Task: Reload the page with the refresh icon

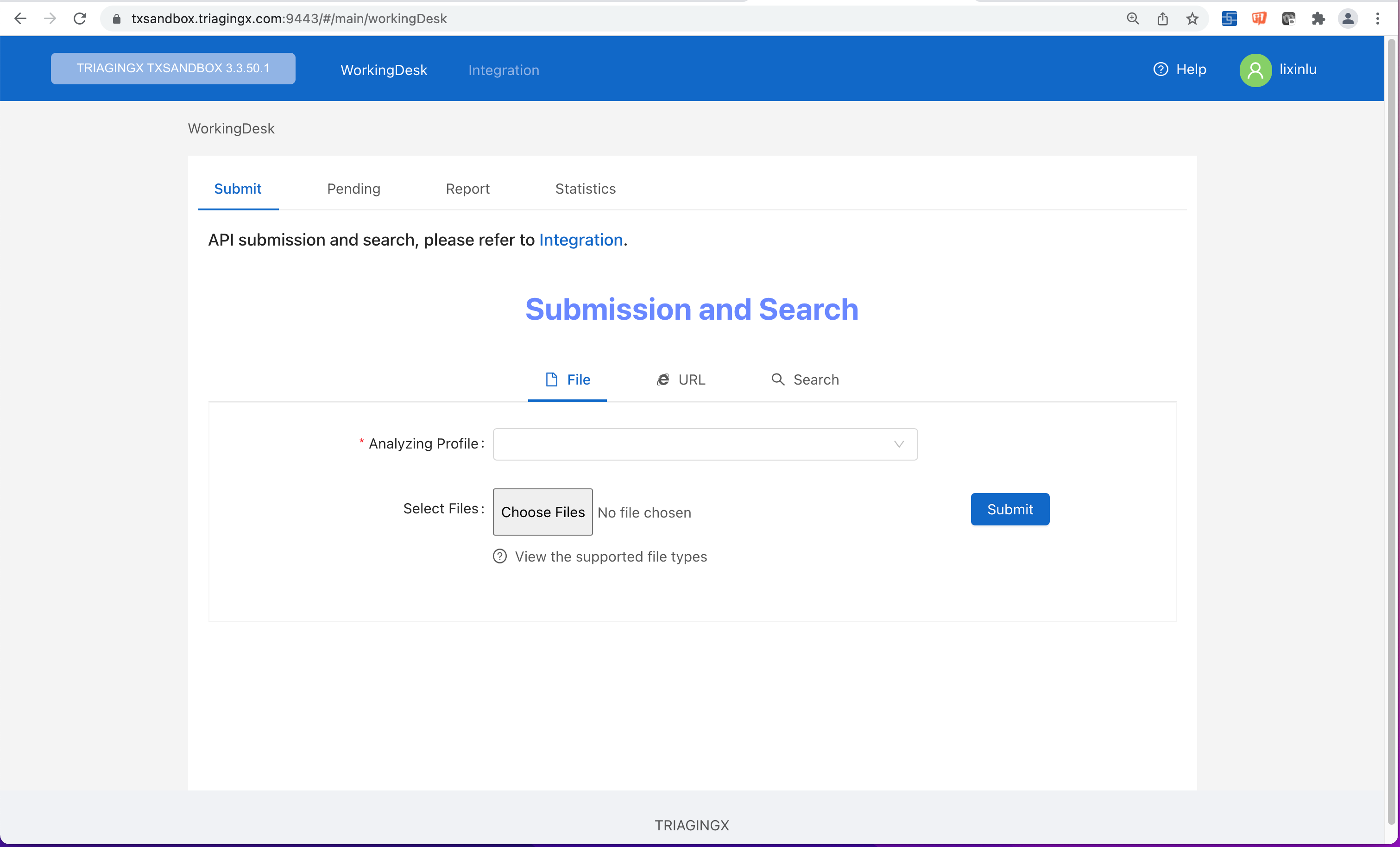Action: 80,19
